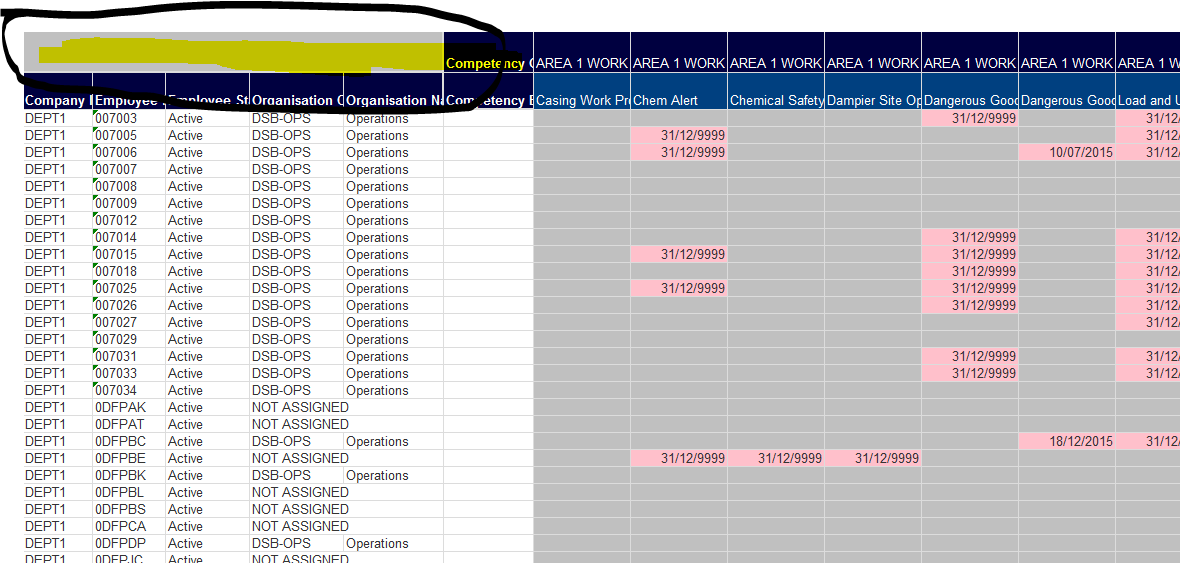Select employee ID cell 007009
1180x563 pixels.
[129, 203]
